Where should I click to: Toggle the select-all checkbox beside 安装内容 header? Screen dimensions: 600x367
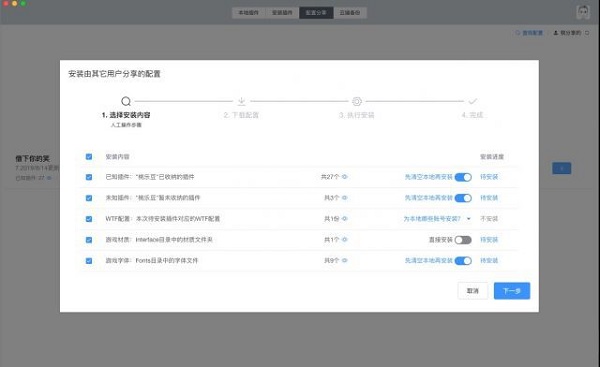click(x=89, y=157)
